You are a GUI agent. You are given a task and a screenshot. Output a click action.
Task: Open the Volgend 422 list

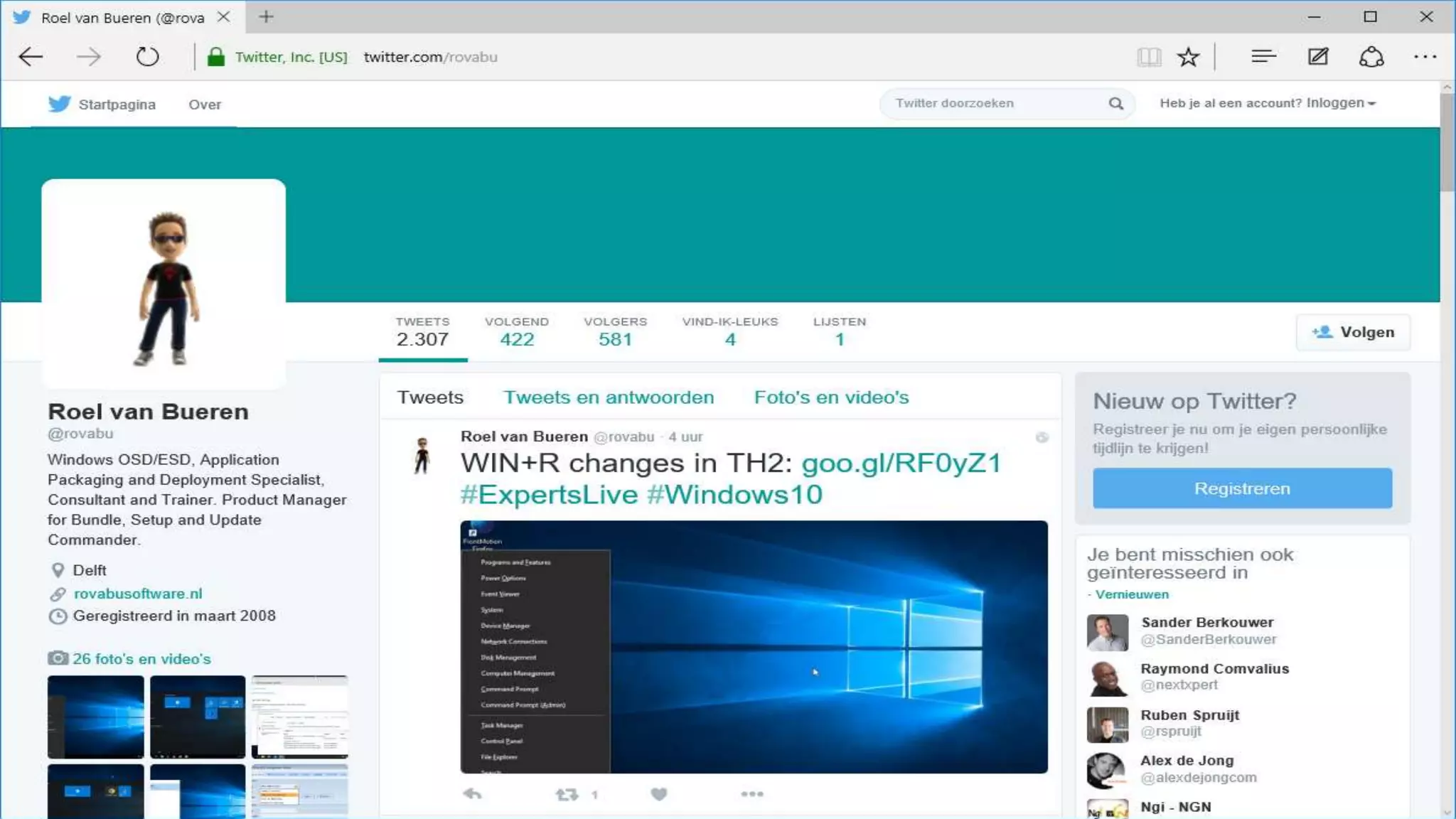click(517, 331)
